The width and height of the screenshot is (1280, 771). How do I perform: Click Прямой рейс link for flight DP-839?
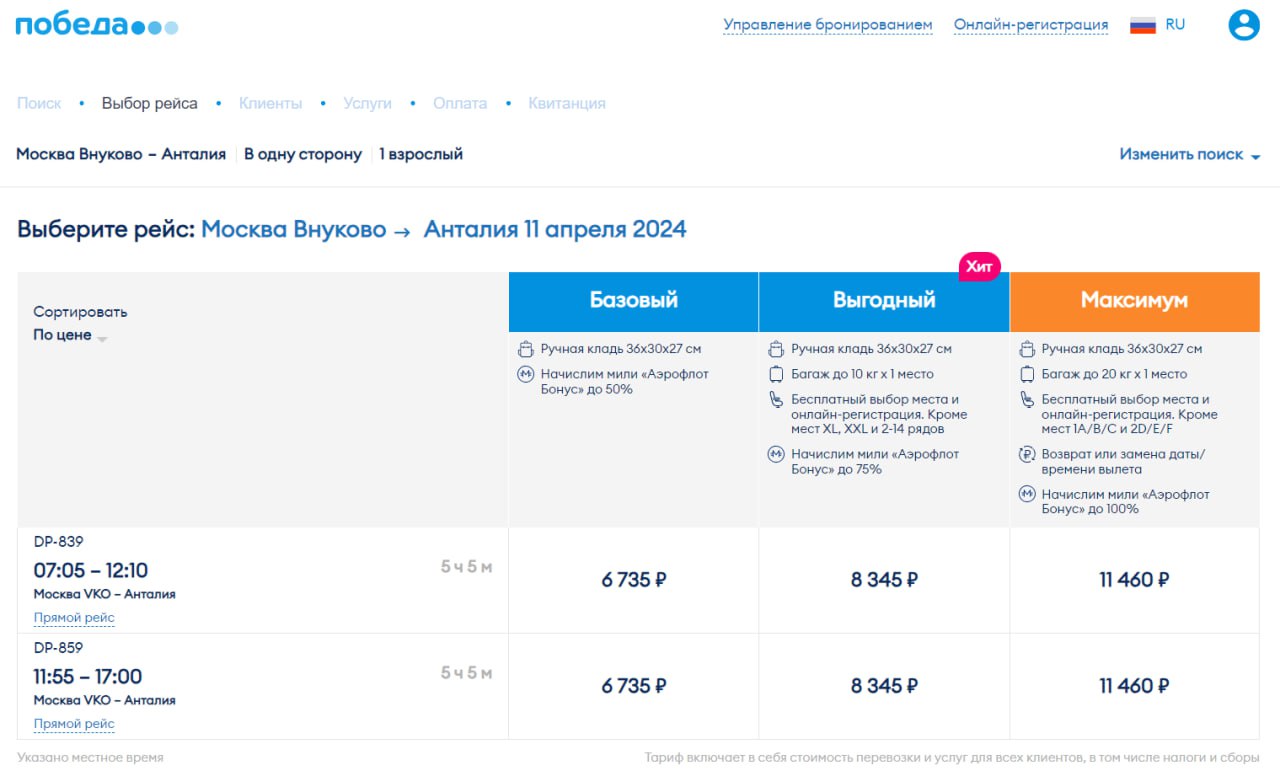coord(74,618)
